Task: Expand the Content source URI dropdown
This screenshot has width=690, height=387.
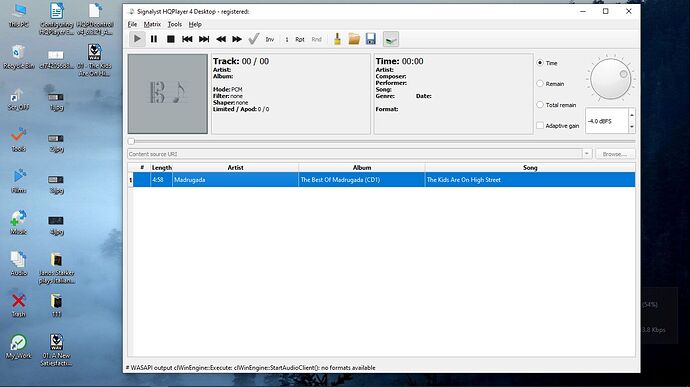Action: (x=587, y=154)
